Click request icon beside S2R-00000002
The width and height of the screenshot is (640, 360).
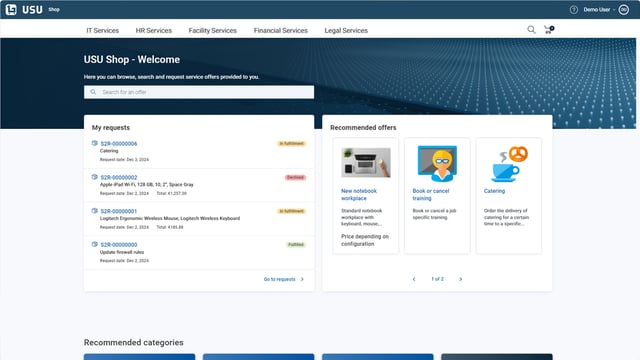(x=95, y=177)
